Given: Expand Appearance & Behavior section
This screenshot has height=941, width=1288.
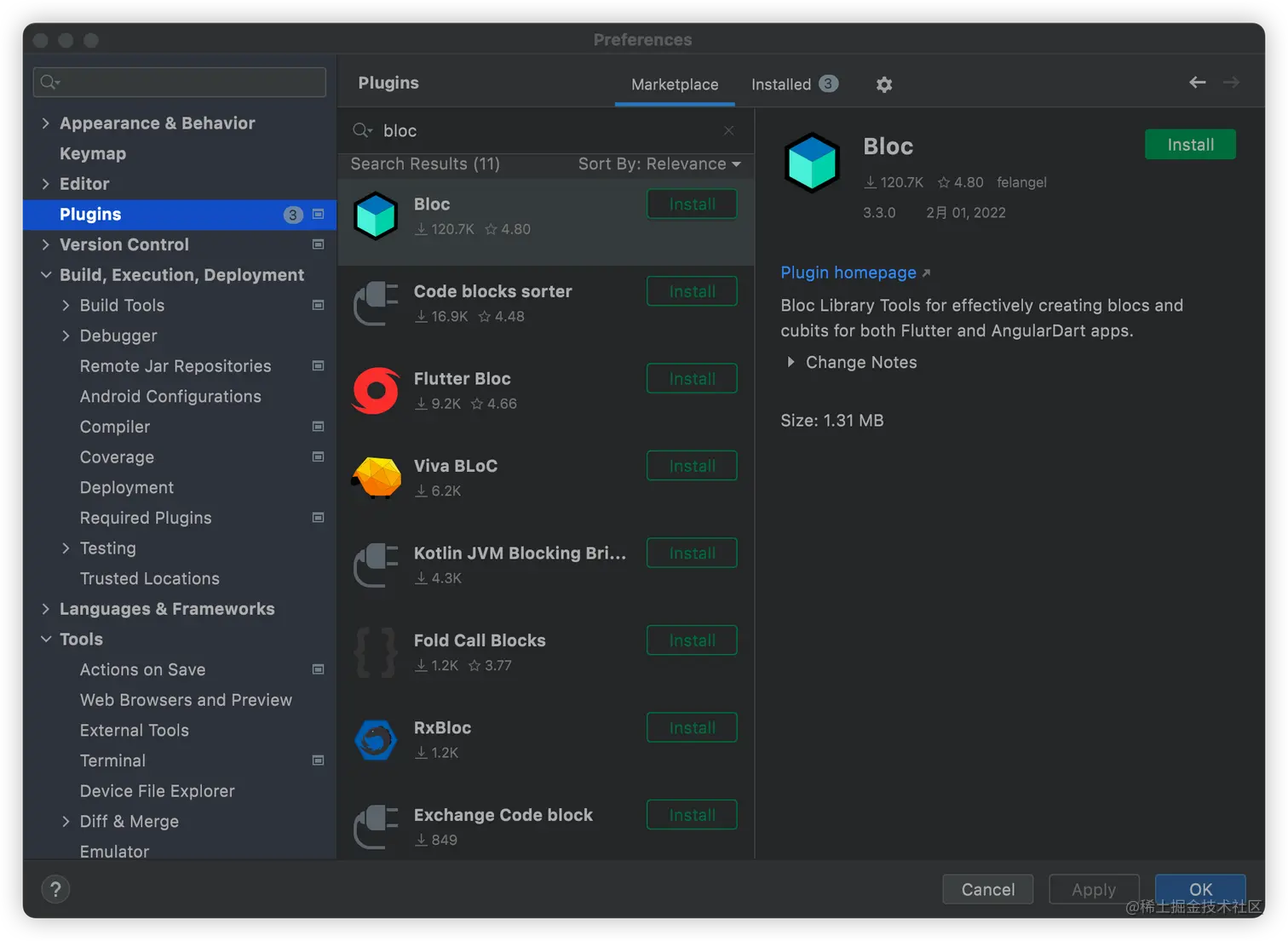Looking at the screenshot, I should pos(45,123).
